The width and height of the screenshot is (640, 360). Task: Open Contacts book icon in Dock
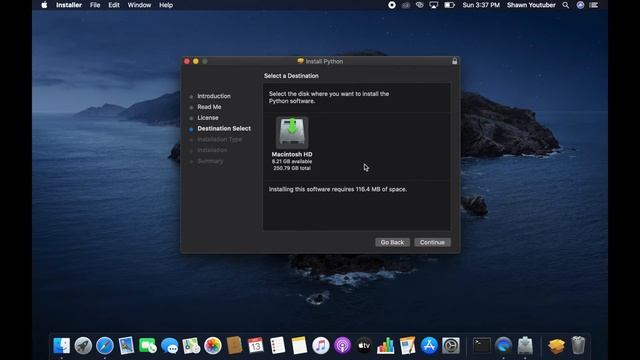click(234, 346)
